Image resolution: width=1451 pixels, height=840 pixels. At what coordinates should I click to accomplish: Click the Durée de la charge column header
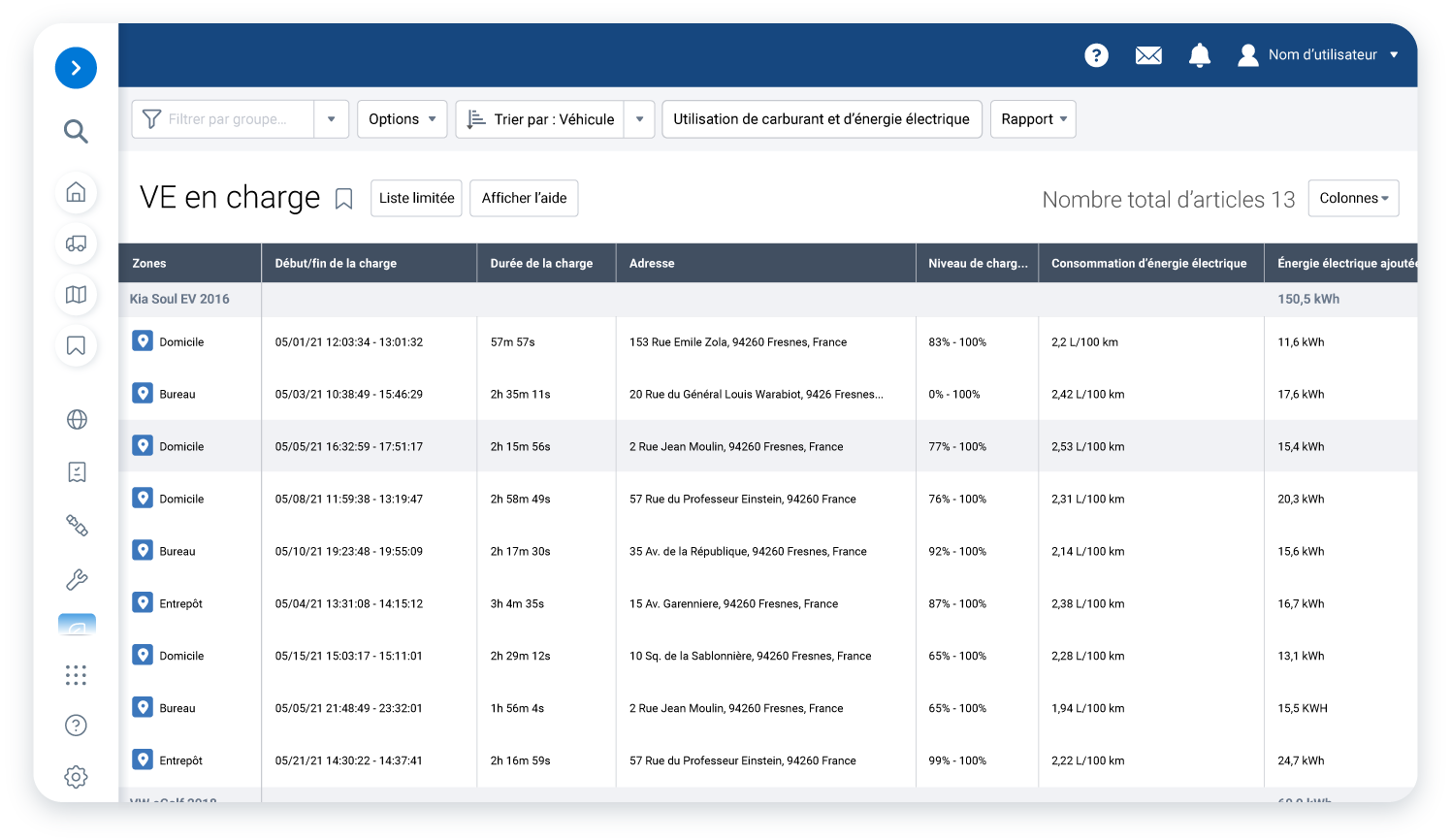click(x=541, y=263)
